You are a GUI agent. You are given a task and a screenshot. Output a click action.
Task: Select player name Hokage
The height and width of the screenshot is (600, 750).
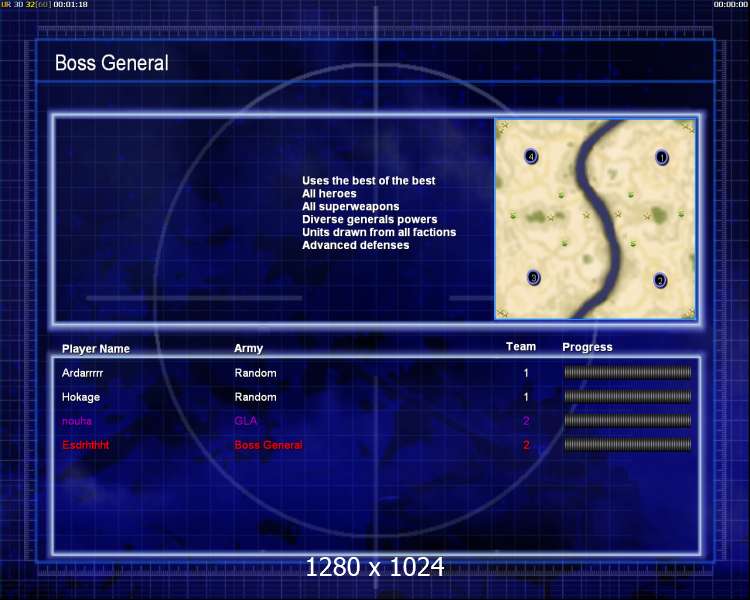point(81,397)
